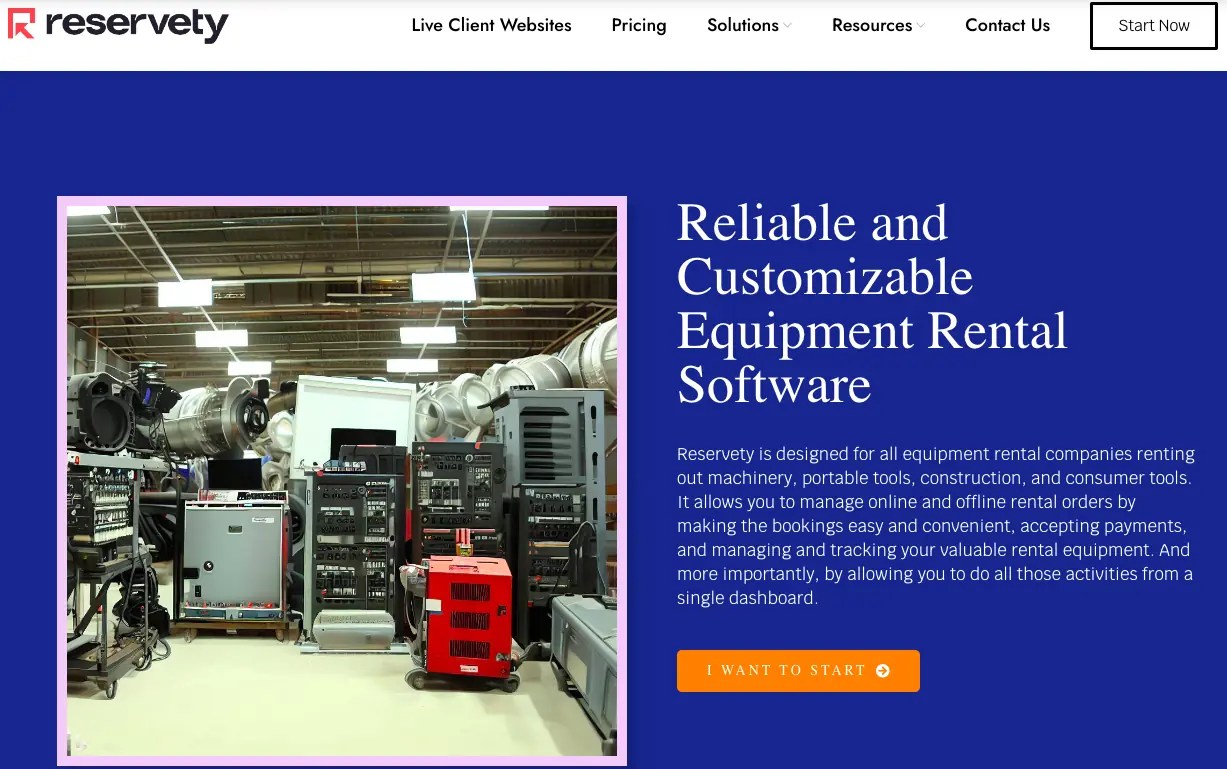Click the arrow icon inside the orange button
This screenshot has height=769, width=1227.
point(881,671)
